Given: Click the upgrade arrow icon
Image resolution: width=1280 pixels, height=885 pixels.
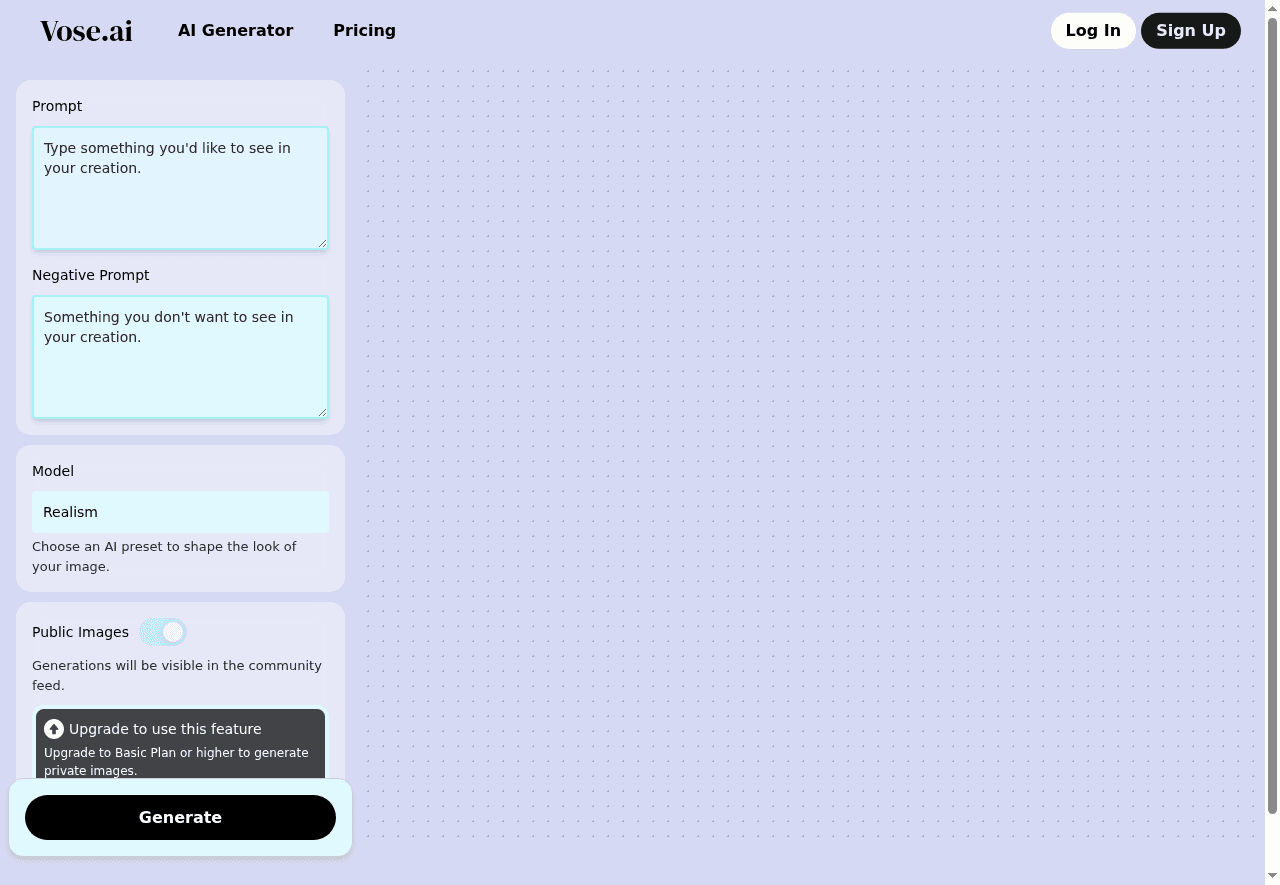Looking at the screenshot, I should click(54, 729).
